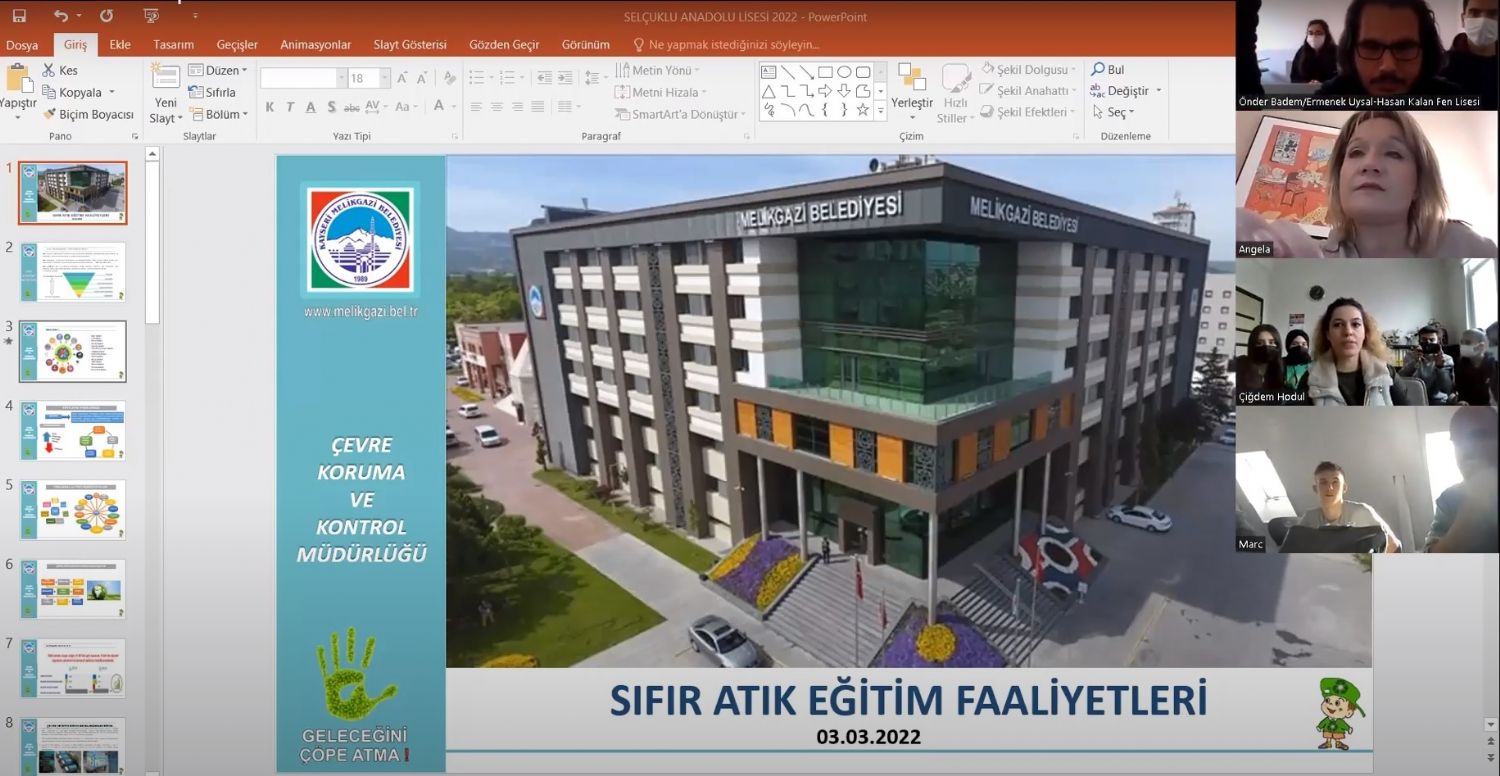Toggle italic (T) formatting
This screenshot has width=1500, height=776.
[x=290, y=107]
